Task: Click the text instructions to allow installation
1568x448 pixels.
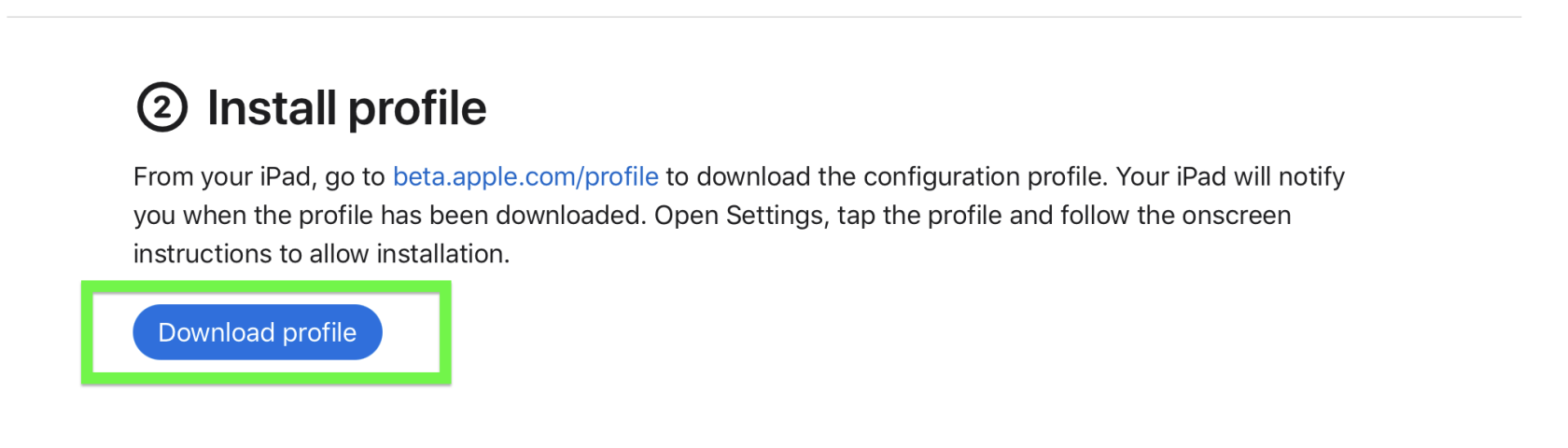Action: coord(321,254)
